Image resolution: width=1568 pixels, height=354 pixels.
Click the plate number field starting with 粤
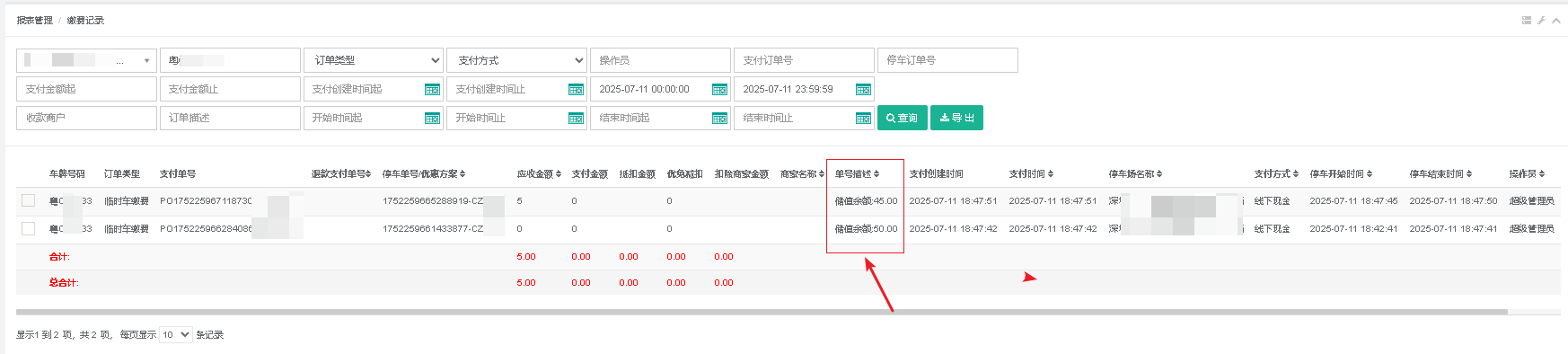(230, 60)
